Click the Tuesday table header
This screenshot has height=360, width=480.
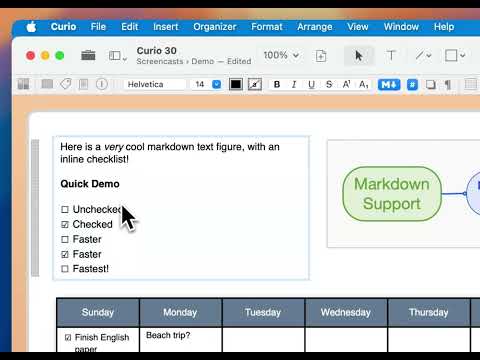point(263,312)
